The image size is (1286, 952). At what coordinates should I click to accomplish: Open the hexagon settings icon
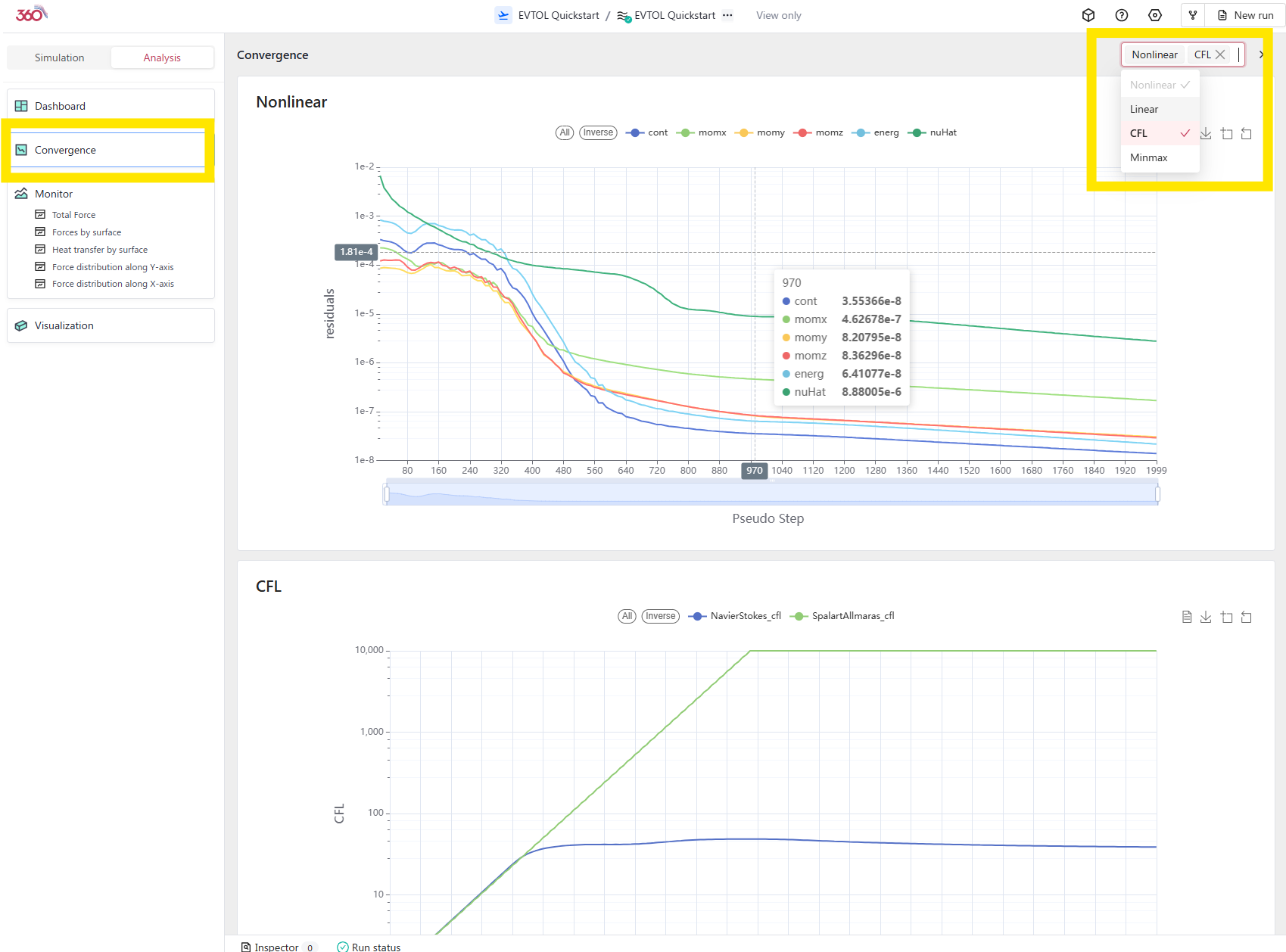click(1154, 15)
